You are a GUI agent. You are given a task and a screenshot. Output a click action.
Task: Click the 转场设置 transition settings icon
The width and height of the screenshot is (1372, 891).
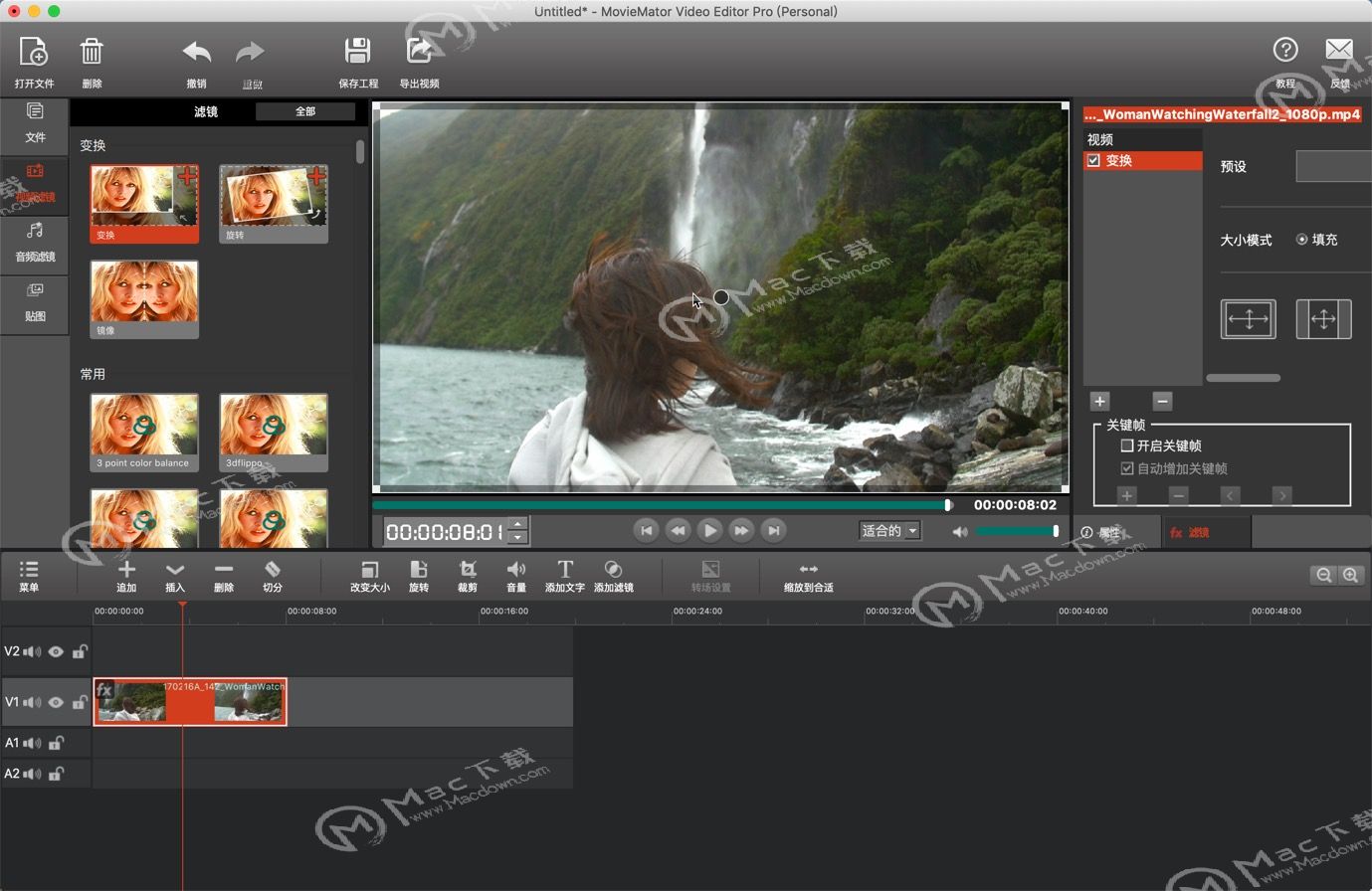710,570
